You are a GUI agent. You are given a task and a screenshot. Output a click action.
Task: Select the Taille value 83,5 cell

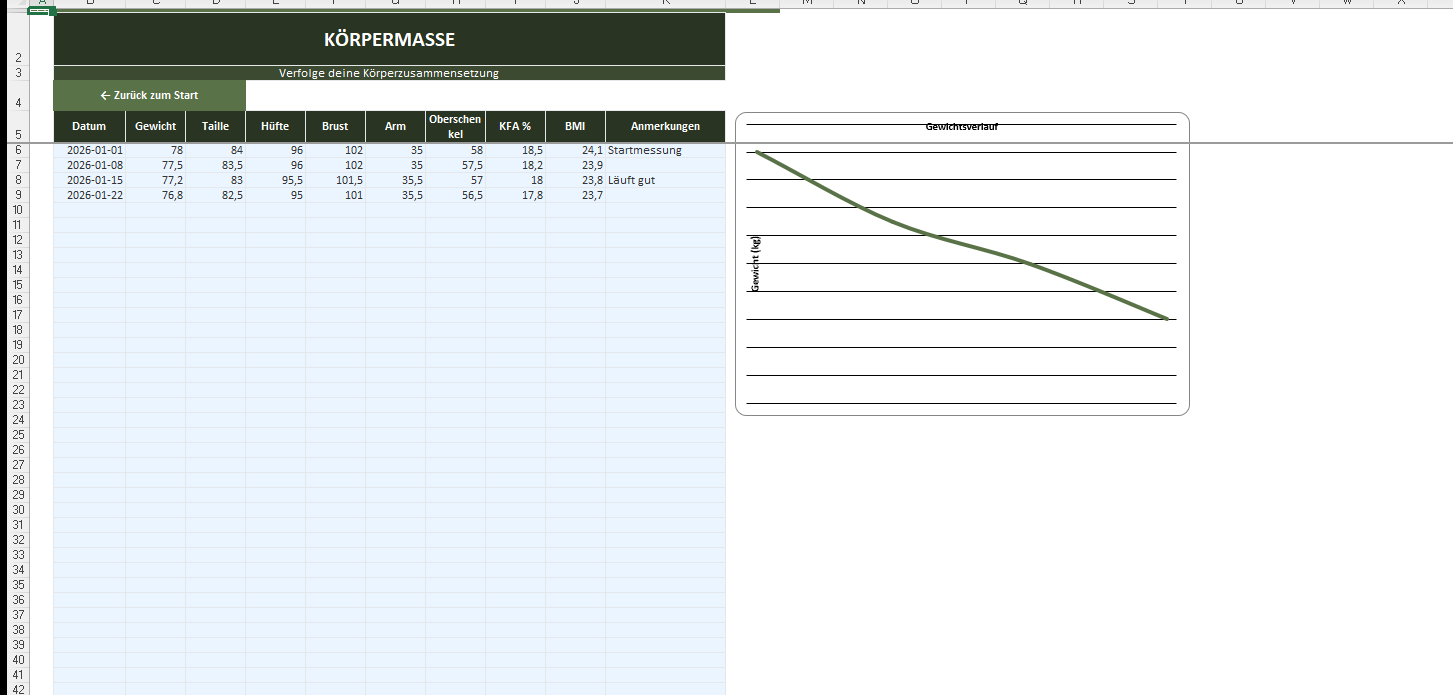click(216, 165)
